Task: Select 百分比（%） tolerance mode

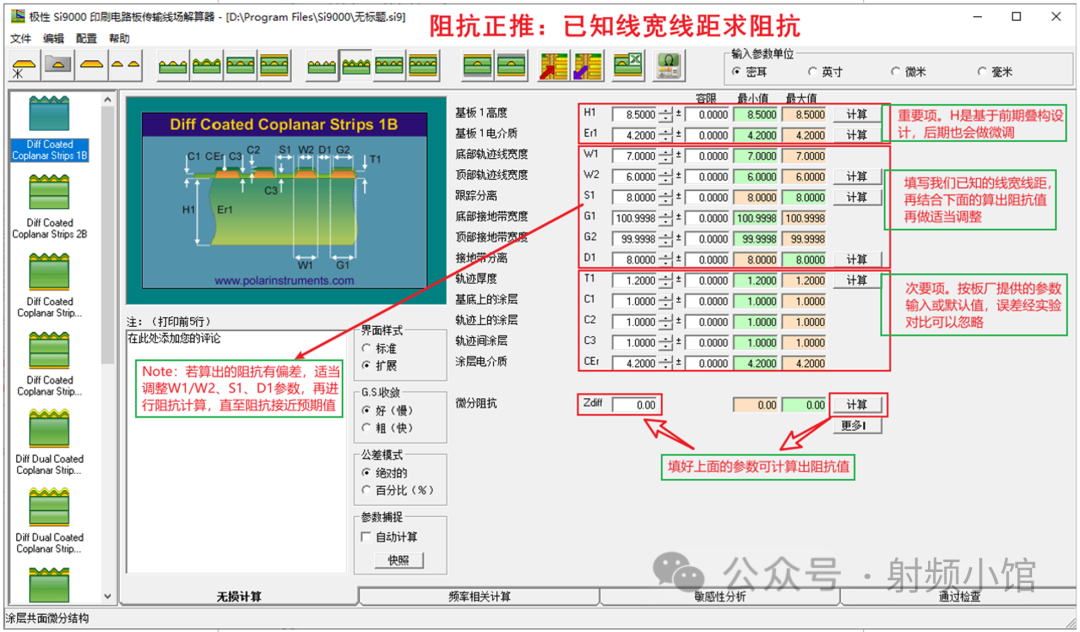Action: click(366, 490)
